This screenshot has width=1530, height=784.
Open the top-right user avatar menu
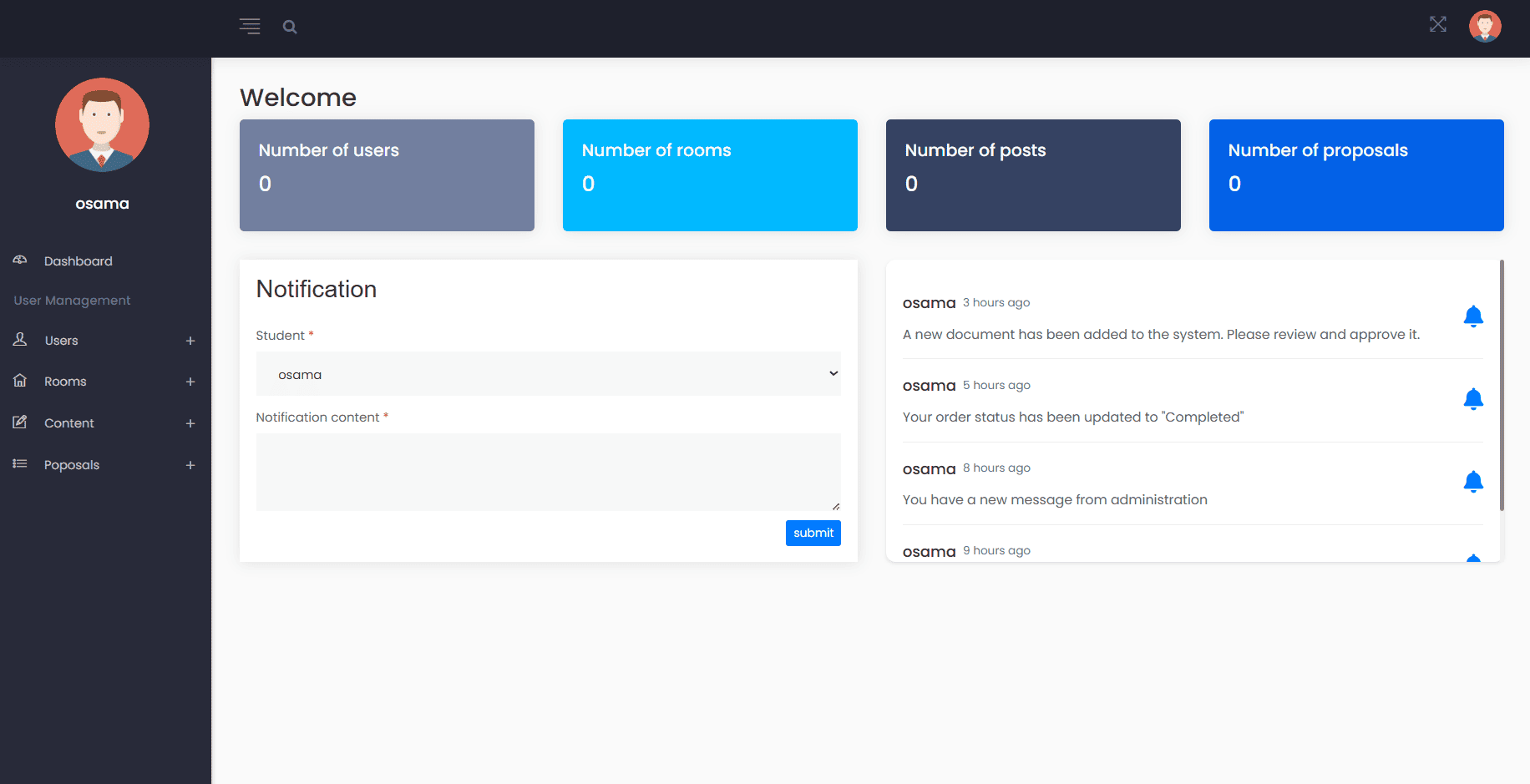pyautogui.click(x=1484, y=26)
